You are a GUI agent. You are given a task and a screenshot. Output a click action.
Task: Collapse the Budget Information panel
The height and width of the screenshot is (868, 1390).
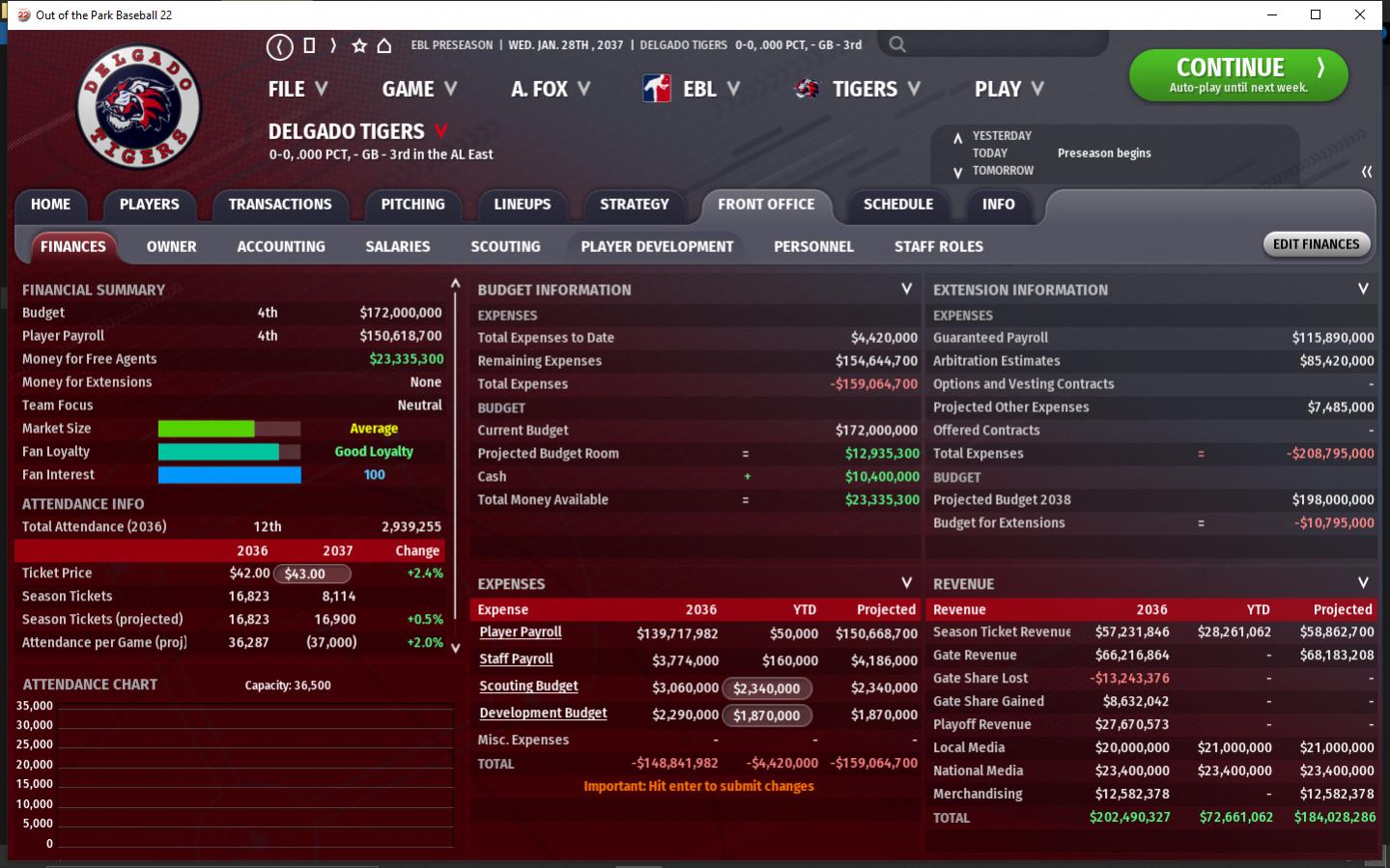pos(906,289)
